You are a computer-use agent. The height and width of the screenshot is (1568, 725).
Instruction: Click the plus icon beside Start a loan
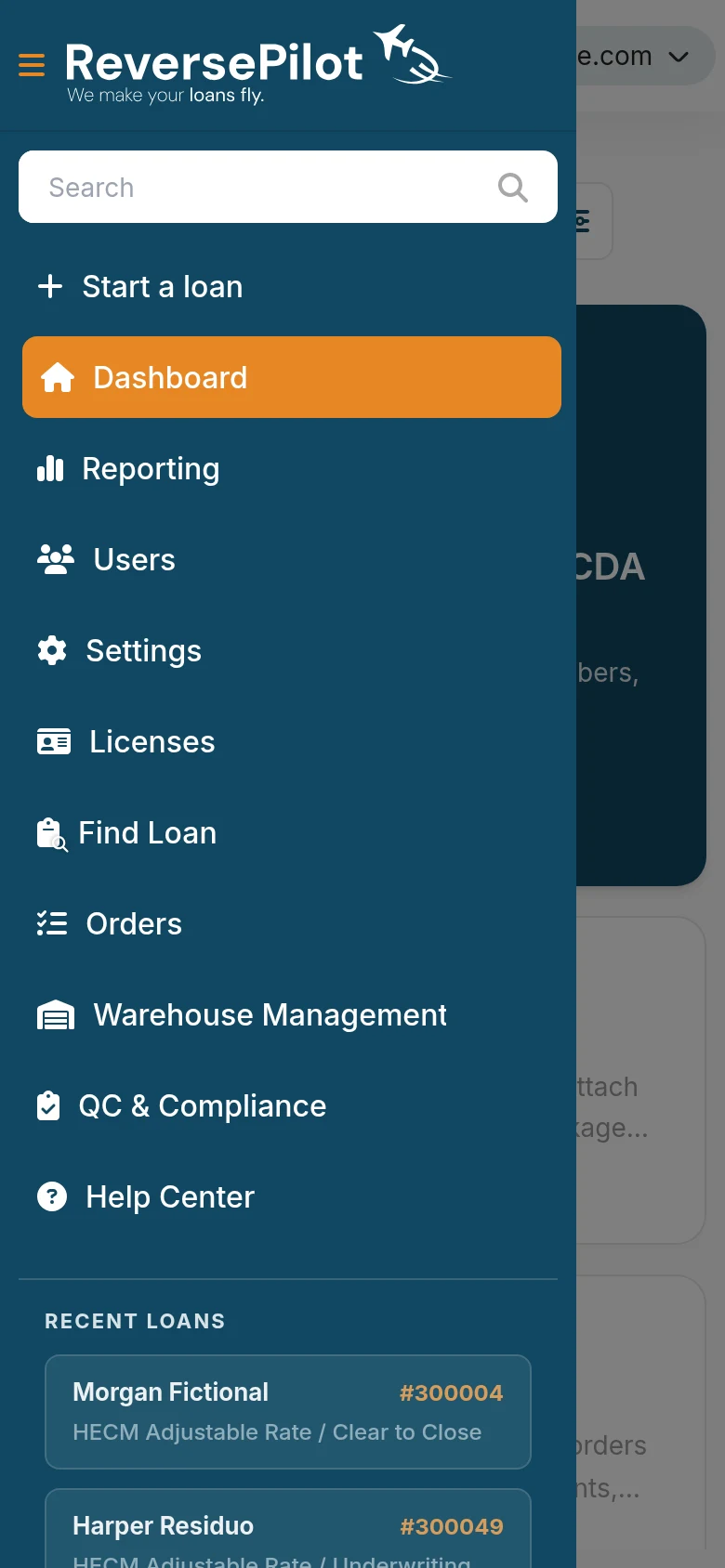50,286
